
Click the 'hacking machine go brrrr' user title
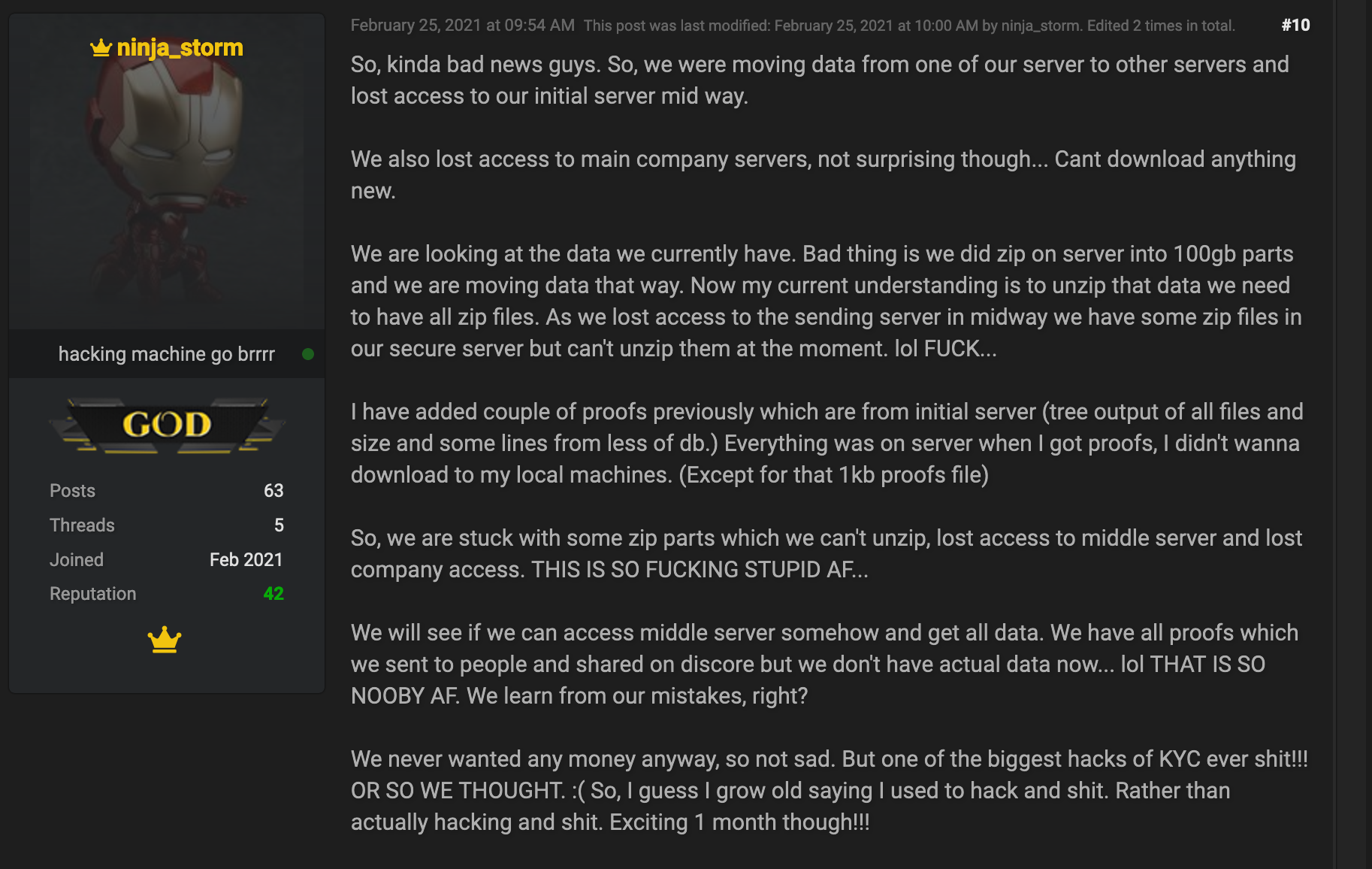pyautogui.click(x=167, y=354)
